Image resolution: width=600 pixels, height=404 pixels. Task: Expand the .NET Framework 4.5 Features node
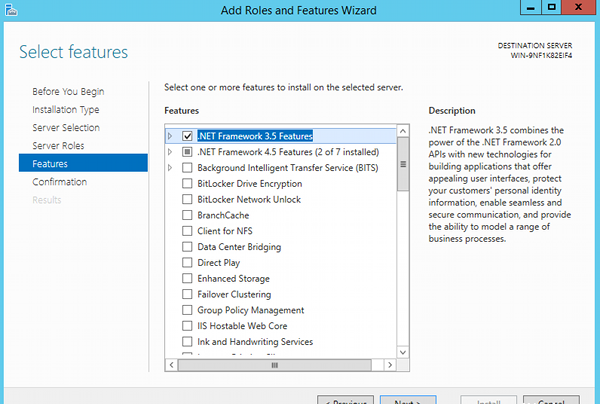(x=170, y=152)
